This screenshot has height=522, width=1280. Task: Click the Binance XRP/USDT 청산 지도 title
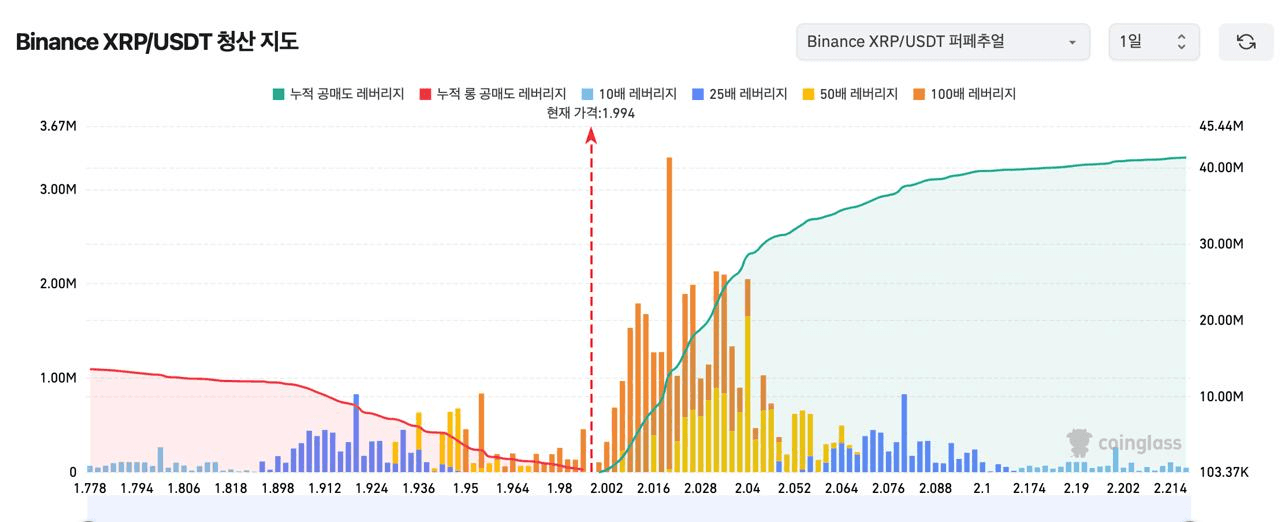tap(157, 42)
